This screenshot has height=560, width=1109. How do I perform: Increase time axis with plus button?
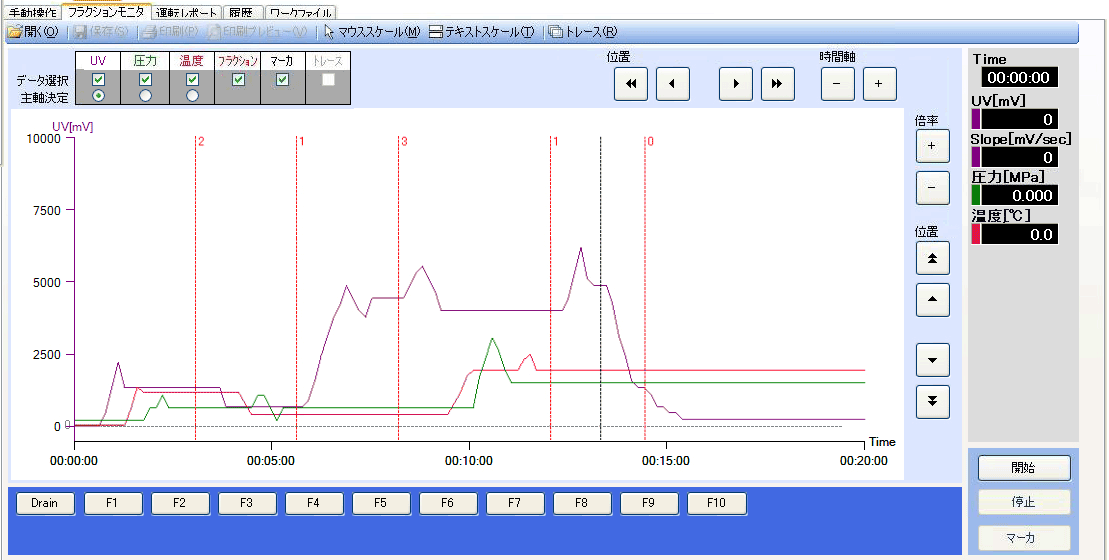click(879, 84)
